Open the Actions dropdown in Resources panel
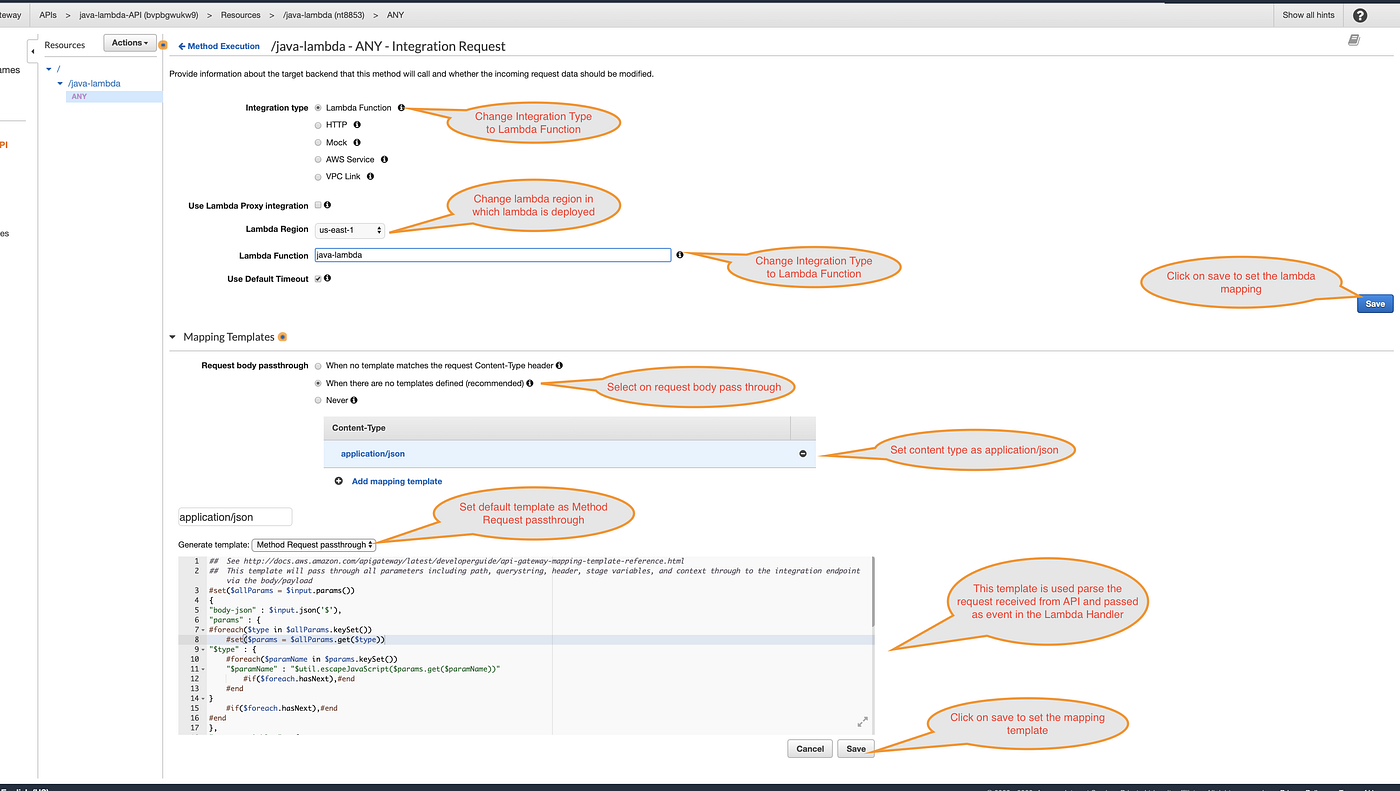 tap(129, 42)
